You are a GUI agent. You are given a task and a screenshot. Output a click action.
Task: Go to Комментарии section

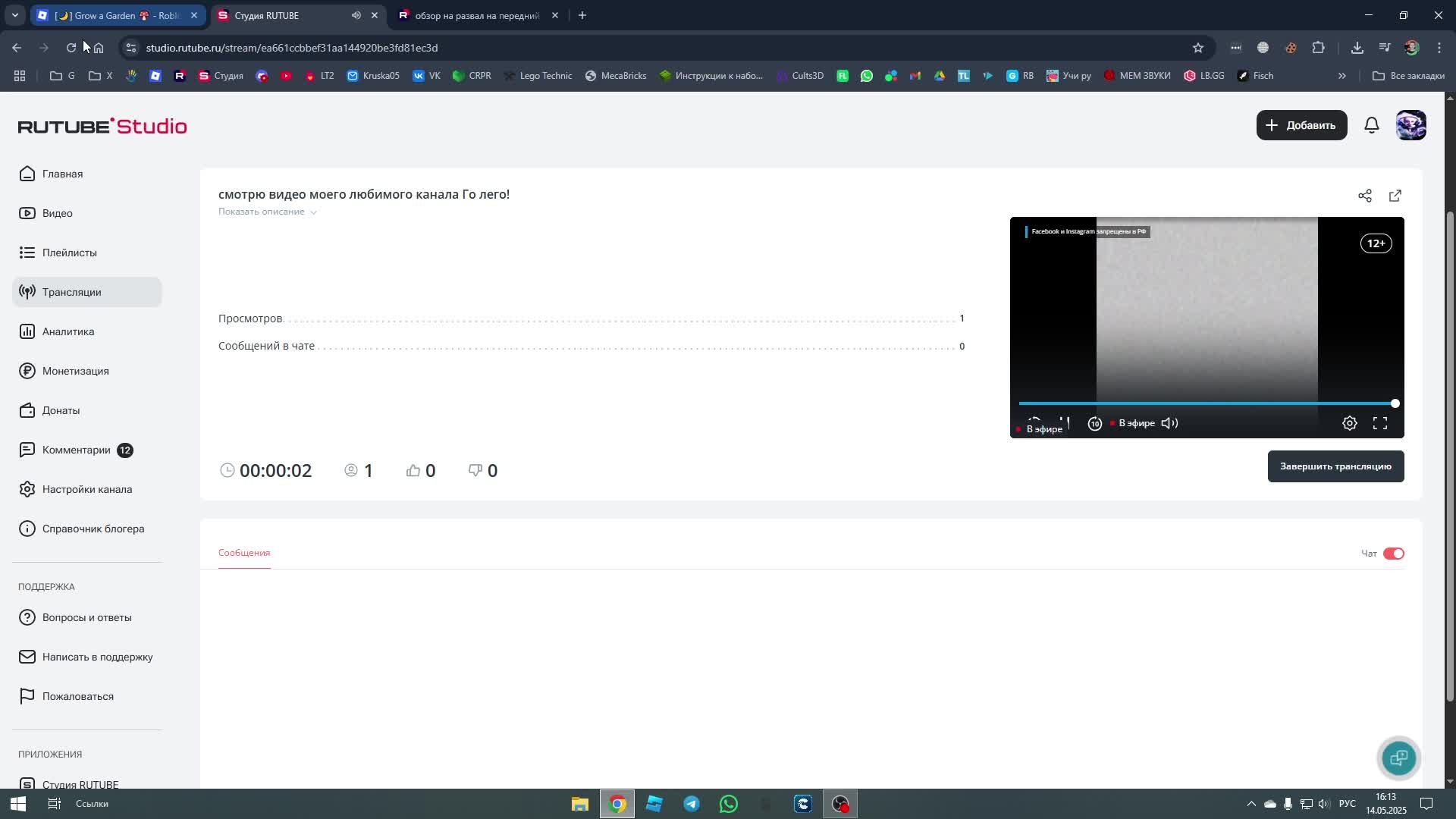76,450
